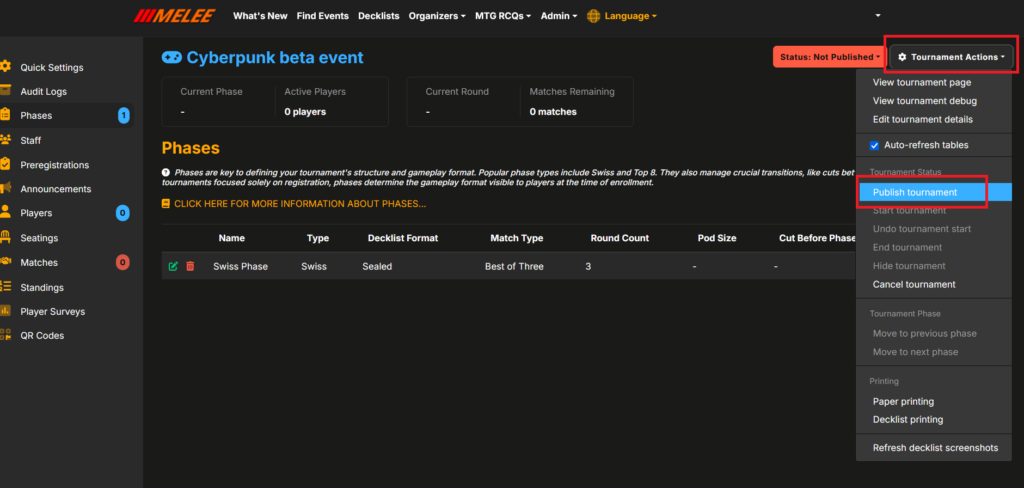Screen dimensions: 1024x488
Task: Expand the Admin dropdown menu
Action: (558, 16)
